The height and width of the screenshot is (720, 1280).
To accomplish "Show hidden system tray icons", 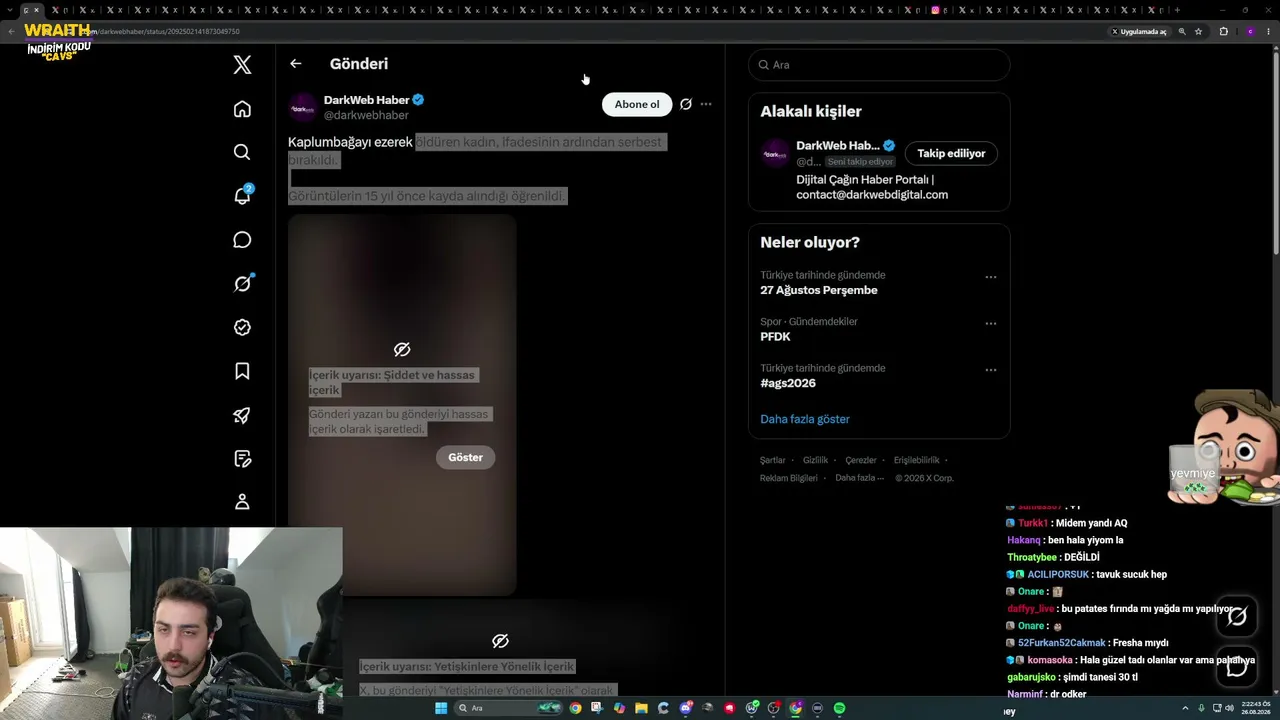I will coord(1185,708).
